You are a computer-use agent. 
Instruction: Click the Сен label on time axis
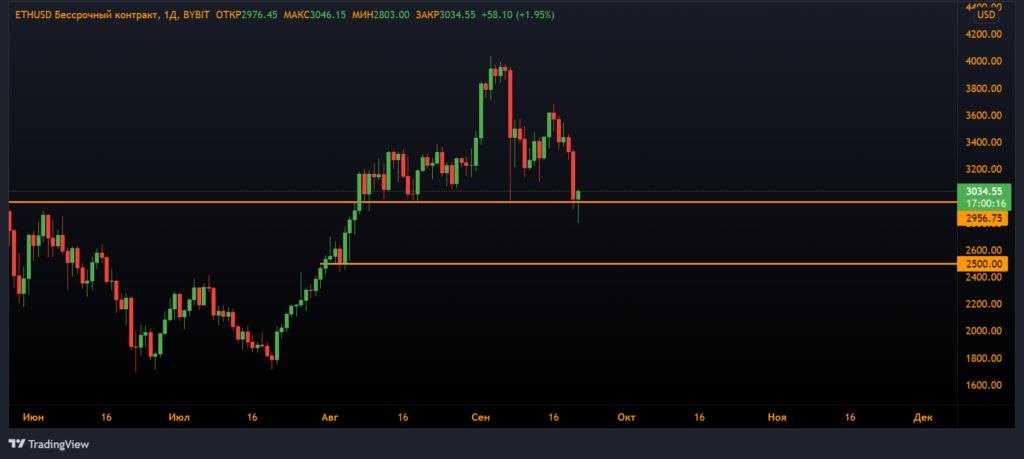[x=479, y=415]
